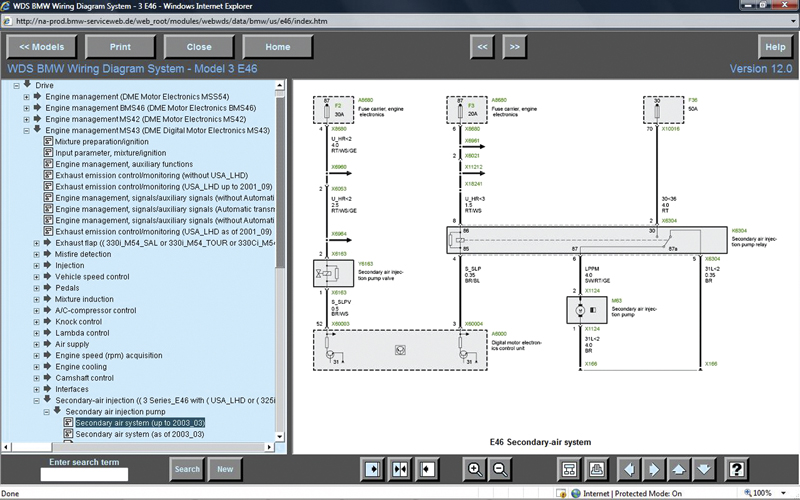Click the print diagram icon in bottom toolbar
This screenshot has height=500, width=800.
click(595, 469)
